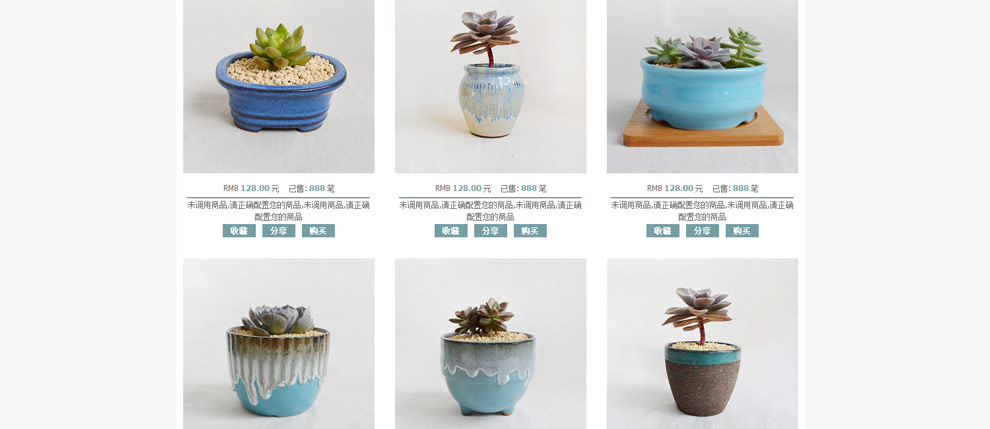Viewport: 990px width, 429px height.
Task: Click the description text under light blue bowl
Action: [702, 211]
